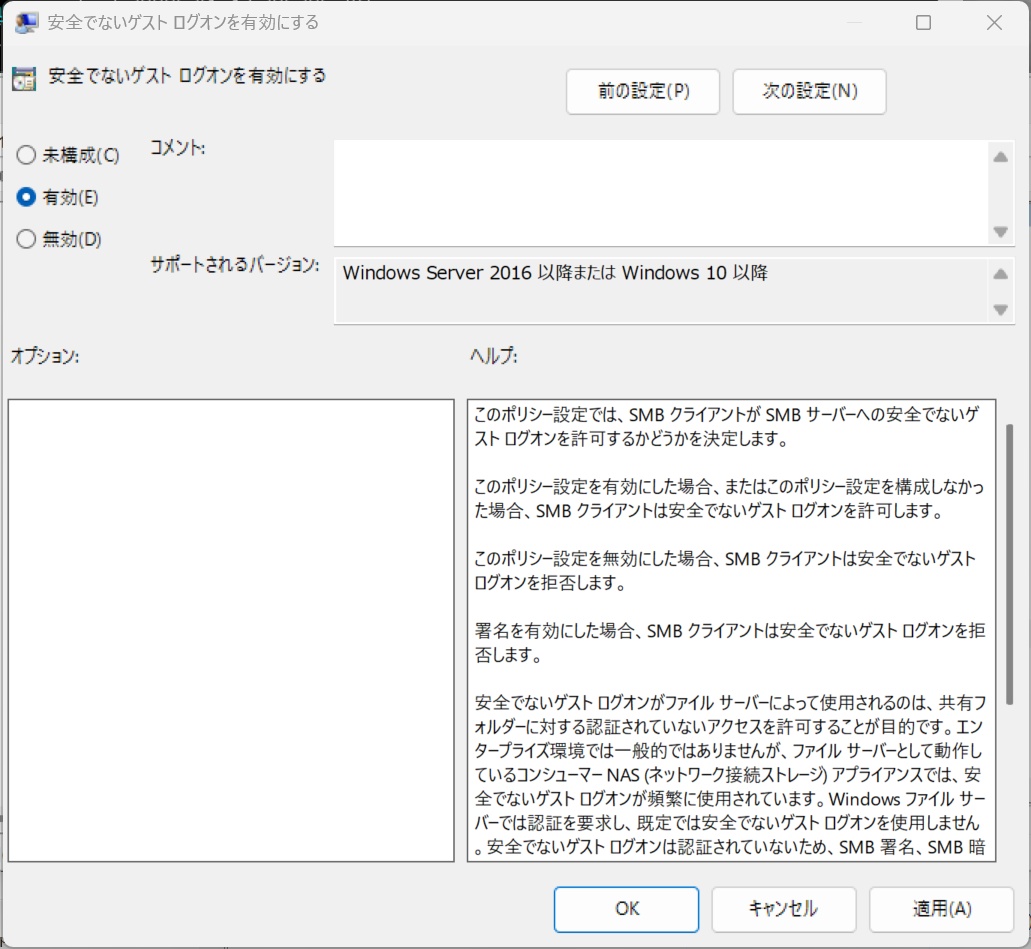The height and width of the screenshot is (949, 1031).
Task: Close the dialog with the X button
Action: [993, 22]
